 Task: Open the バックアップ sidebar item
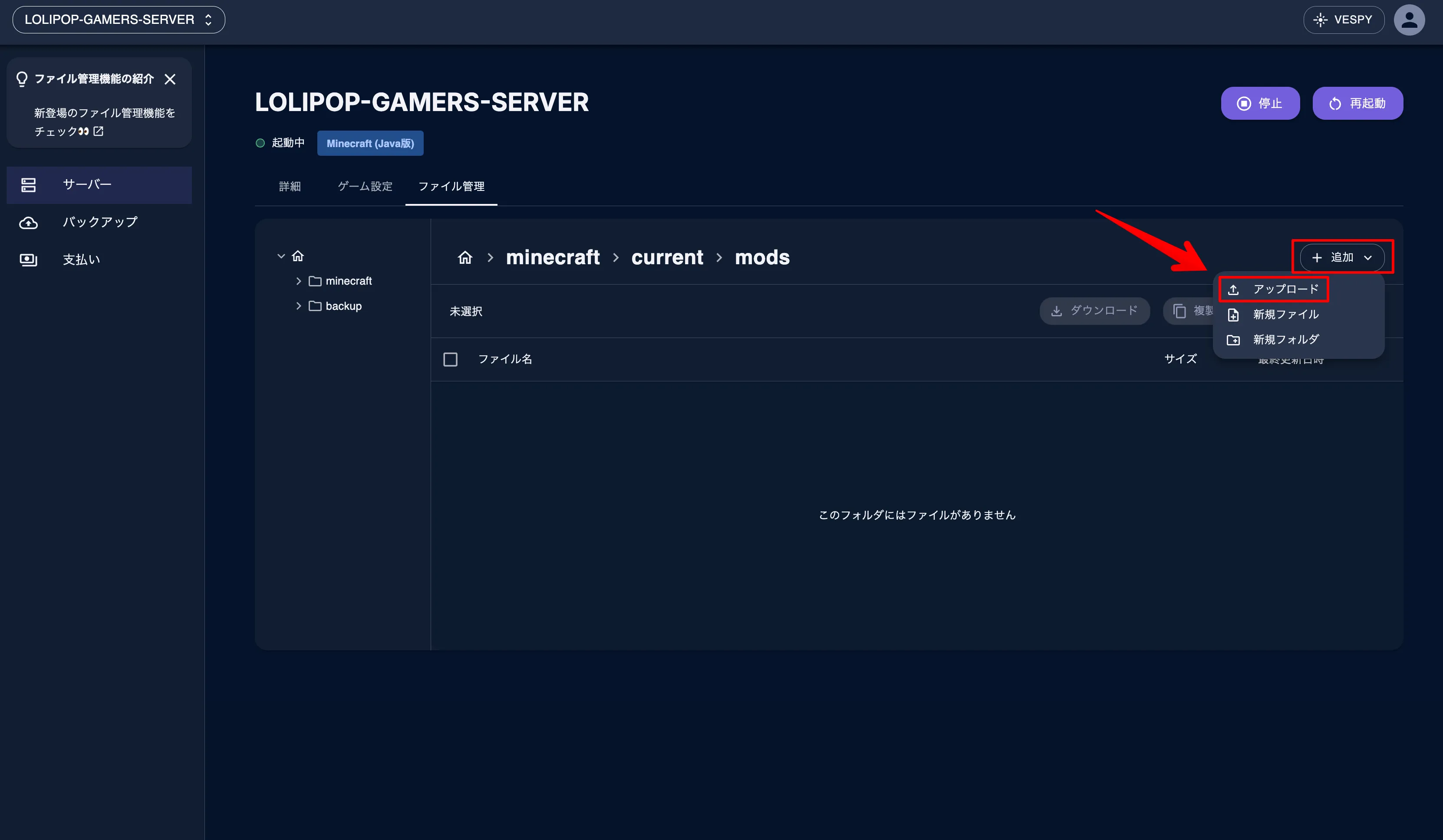[x=100, y=222]
